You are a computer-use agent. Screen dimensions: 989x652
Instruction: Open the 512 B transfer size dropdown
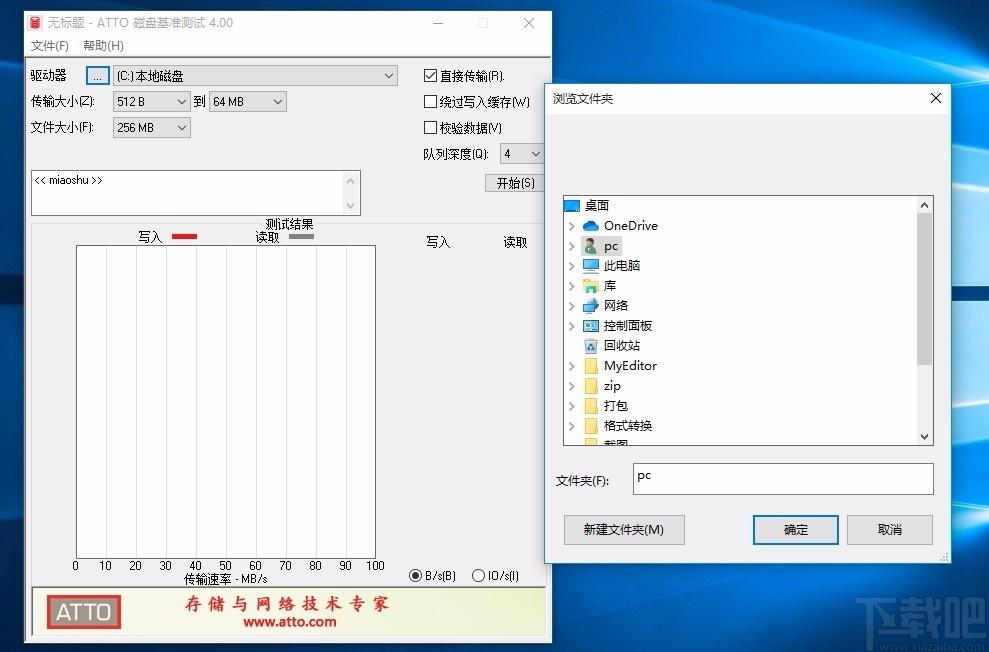click(x=151, y=102)
